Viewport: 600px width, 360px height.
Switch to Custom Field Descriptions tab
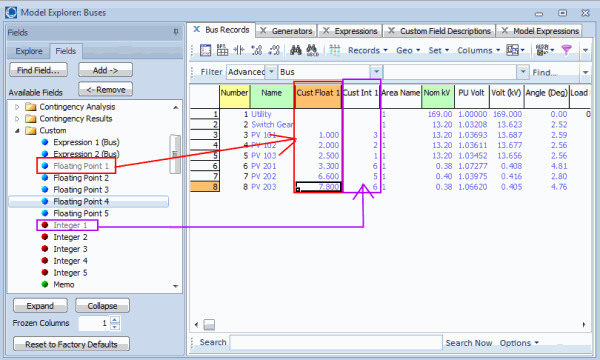pyautogui.click(x=445, y=31)
